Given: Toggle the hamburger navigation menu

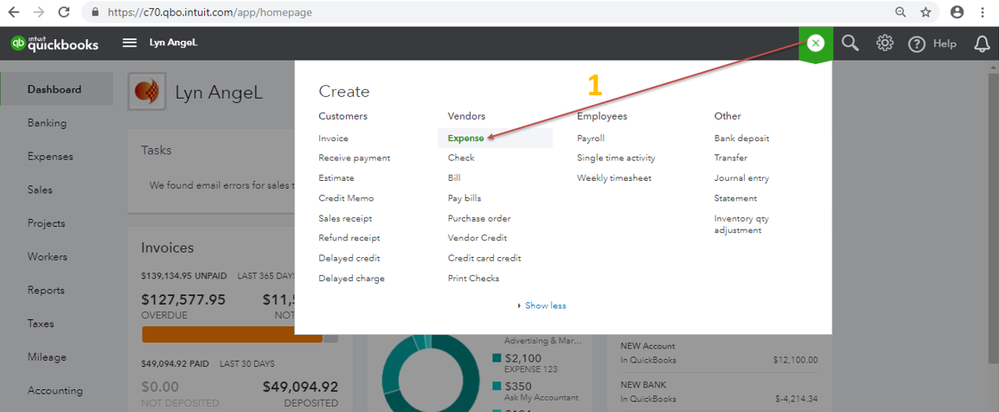Looking at the screenshot, I should coord(130,43).
